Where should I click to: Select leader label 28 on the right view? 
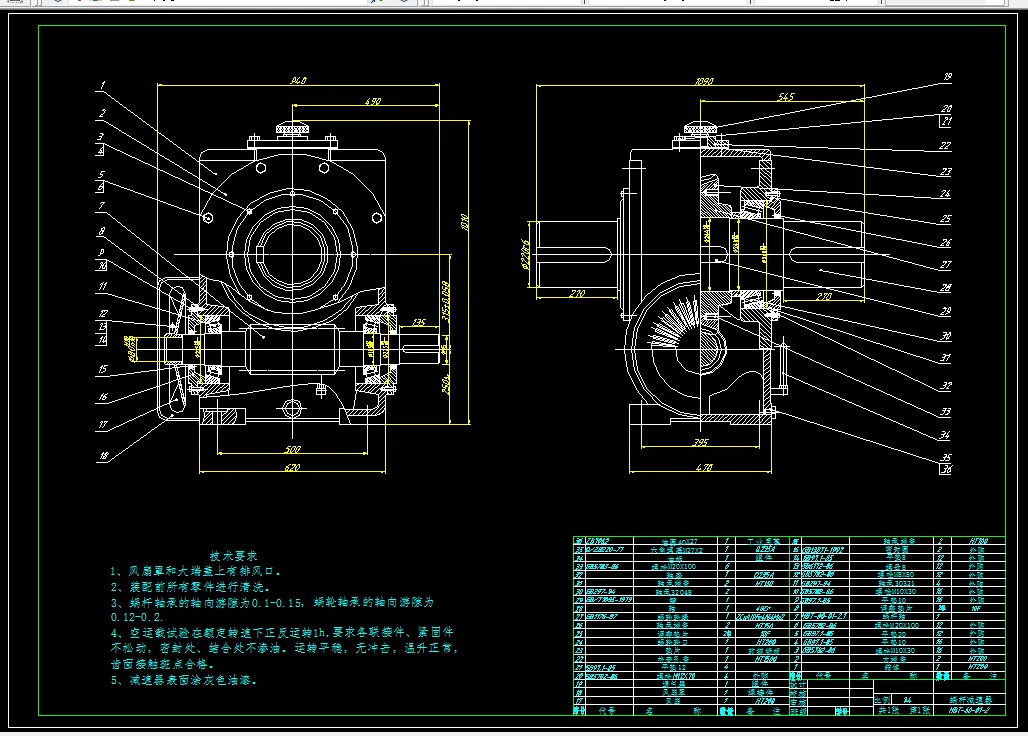(x=945, y=287)
